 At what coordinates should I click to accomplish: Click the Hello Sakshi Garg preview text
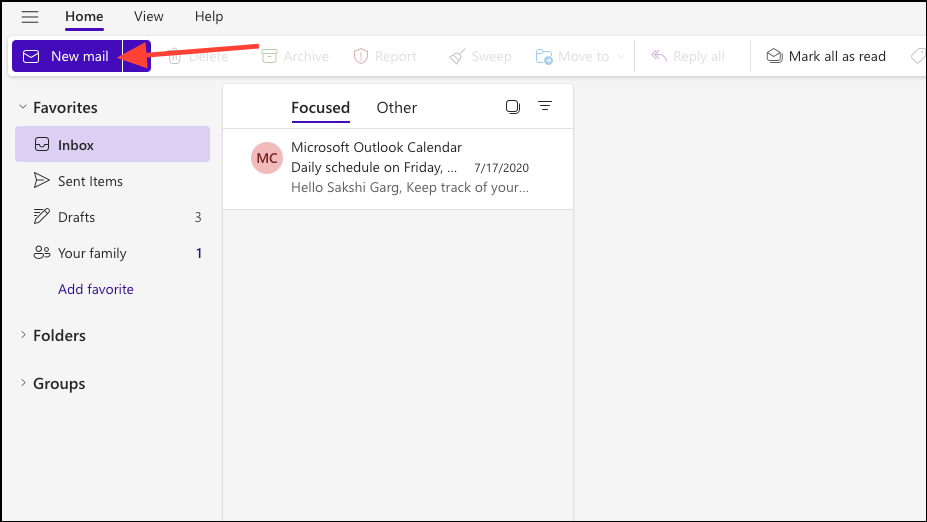click(x=410, y=187)
